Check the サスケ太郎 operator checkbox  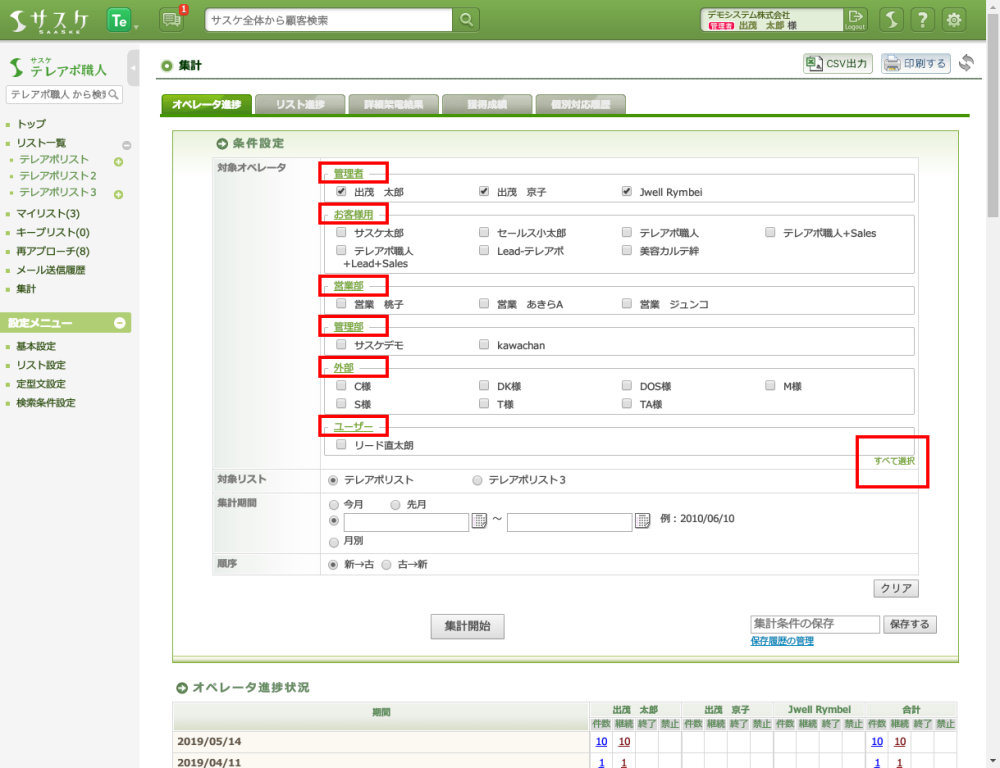(342, 233)
